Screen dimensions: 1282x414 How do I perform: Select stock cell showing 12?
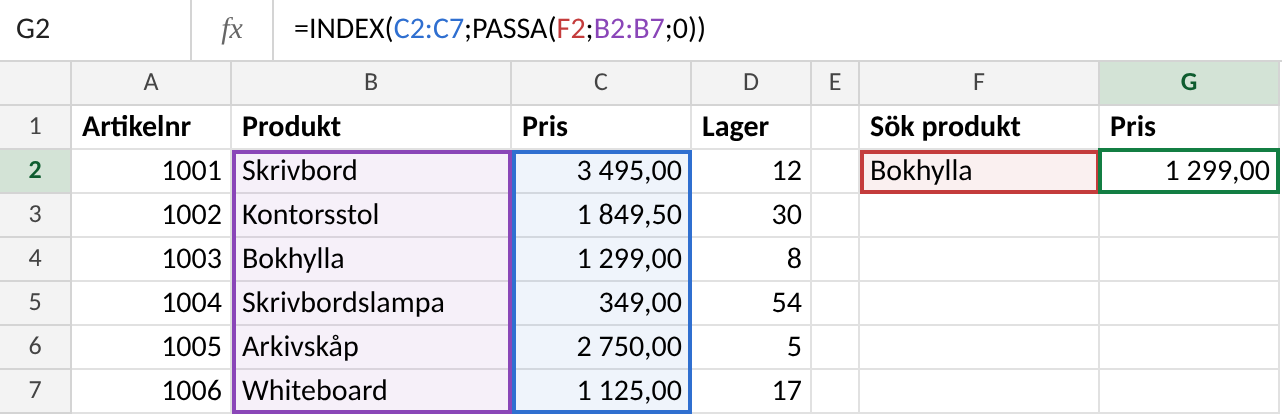click(x=751, y=171)
